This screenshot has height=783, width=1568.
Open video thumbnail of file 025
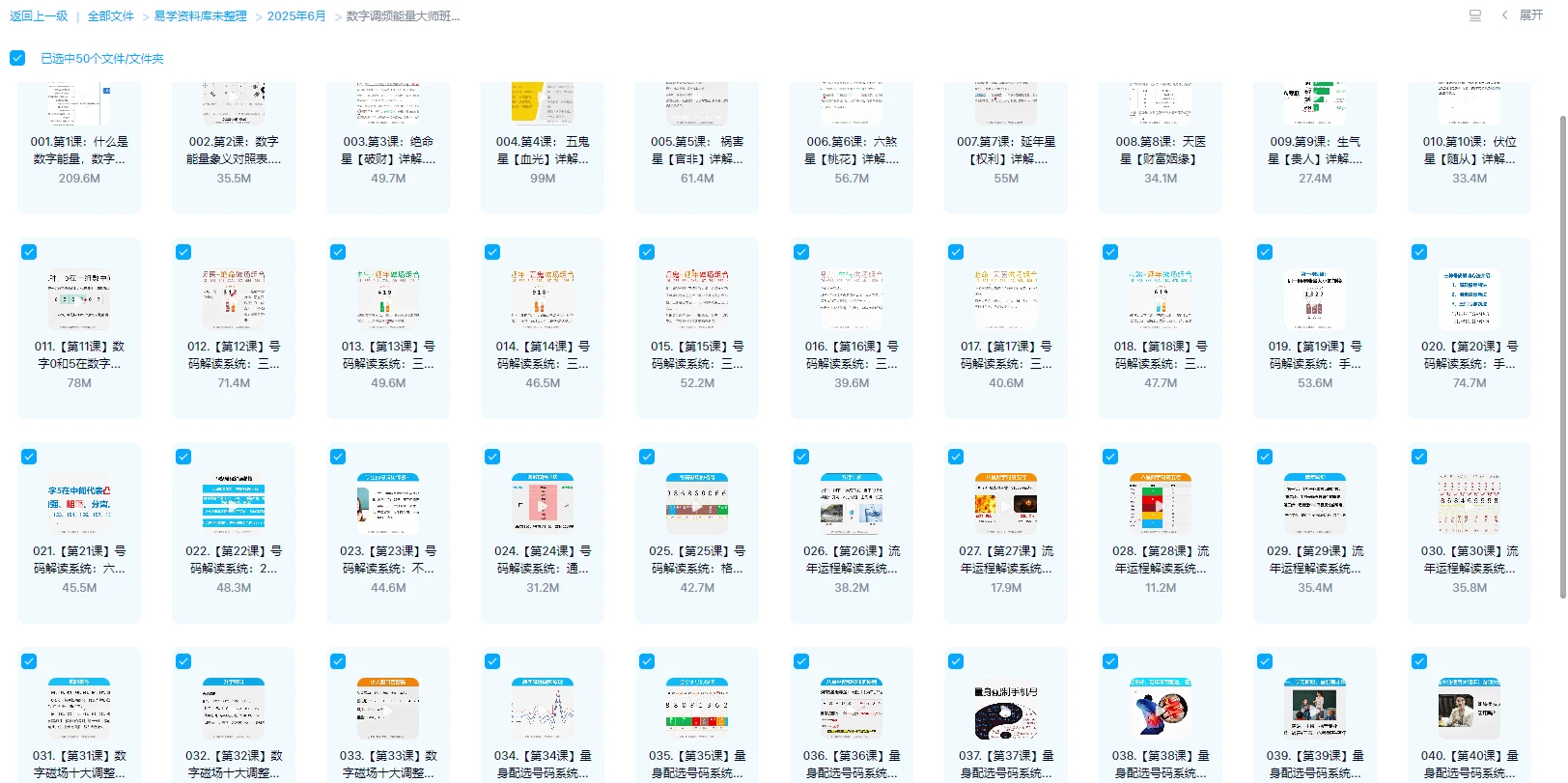[x=697, y=504]
